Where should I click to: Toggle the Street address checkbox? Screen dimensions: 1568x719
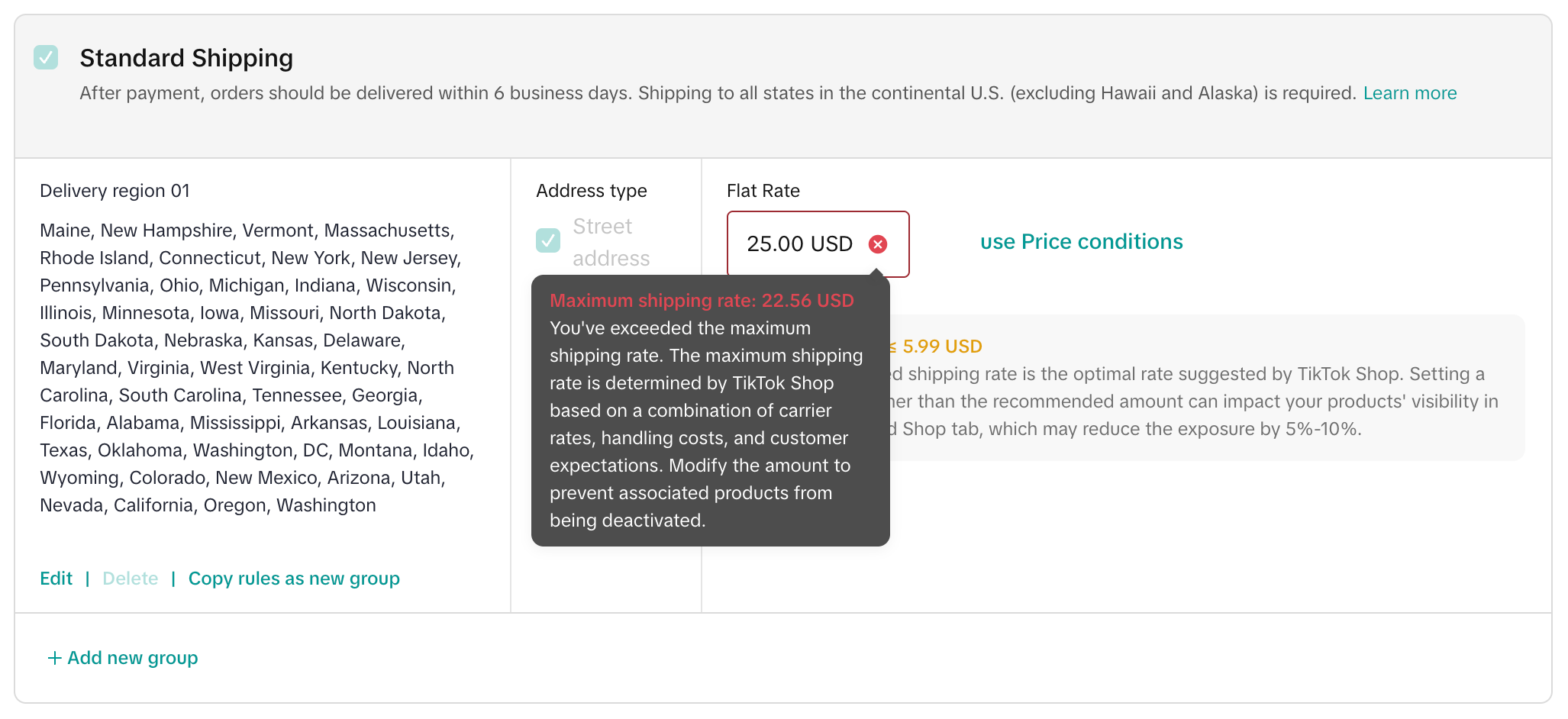(548, 240)
